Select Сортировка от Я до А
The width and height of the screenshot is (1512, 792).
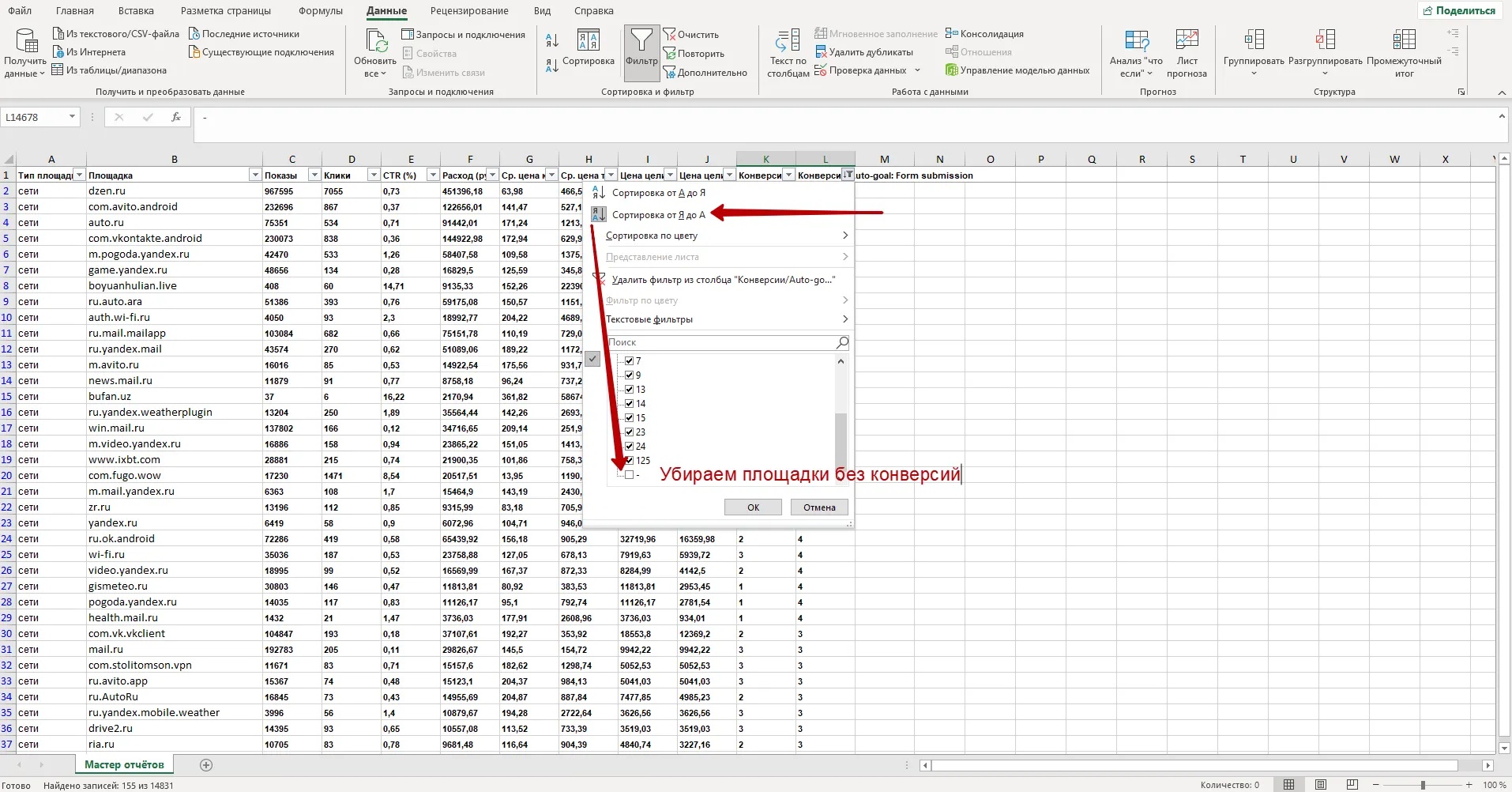658,214
